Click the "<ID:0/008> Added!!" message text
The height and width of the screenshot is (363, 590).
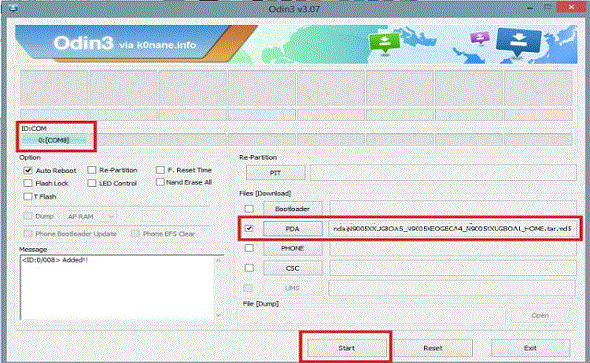(x=55, y=260)
